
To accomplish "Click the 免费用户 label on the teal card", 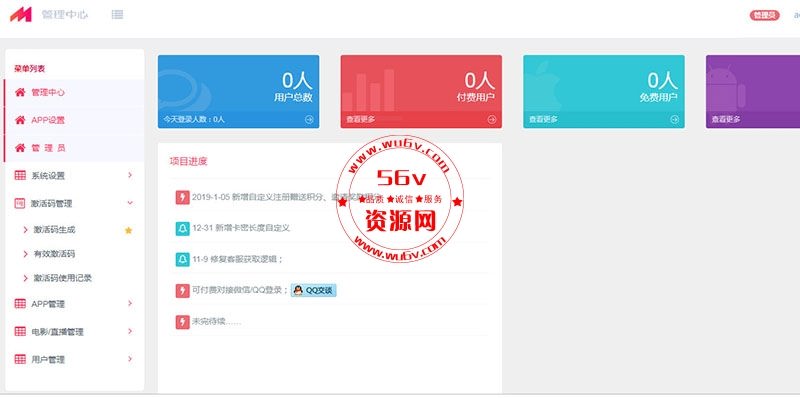I will [658, 97].
